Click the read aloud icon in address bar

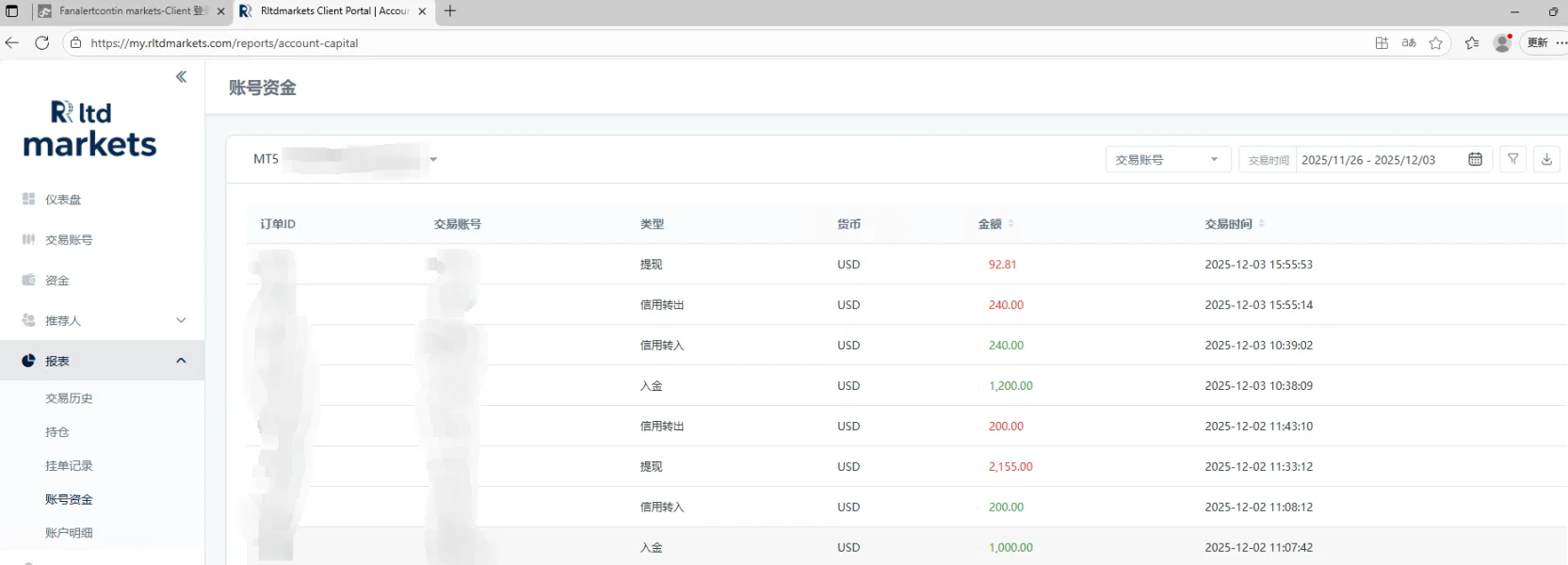[x=1409, y=42]
